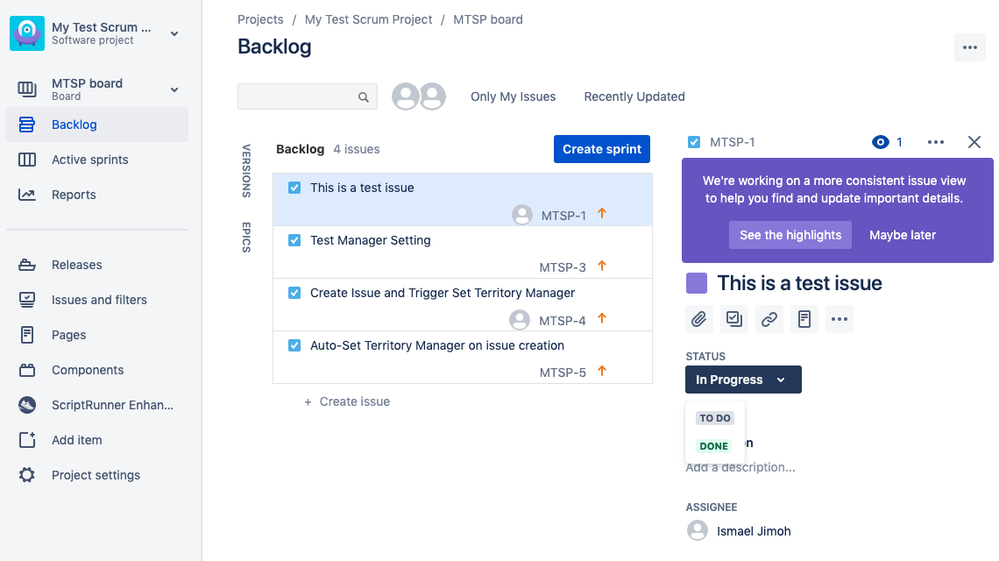Click the assignee avatar on MTSP-4 row
The height and width of the screenshot is (561, 999).
[519, 320]
